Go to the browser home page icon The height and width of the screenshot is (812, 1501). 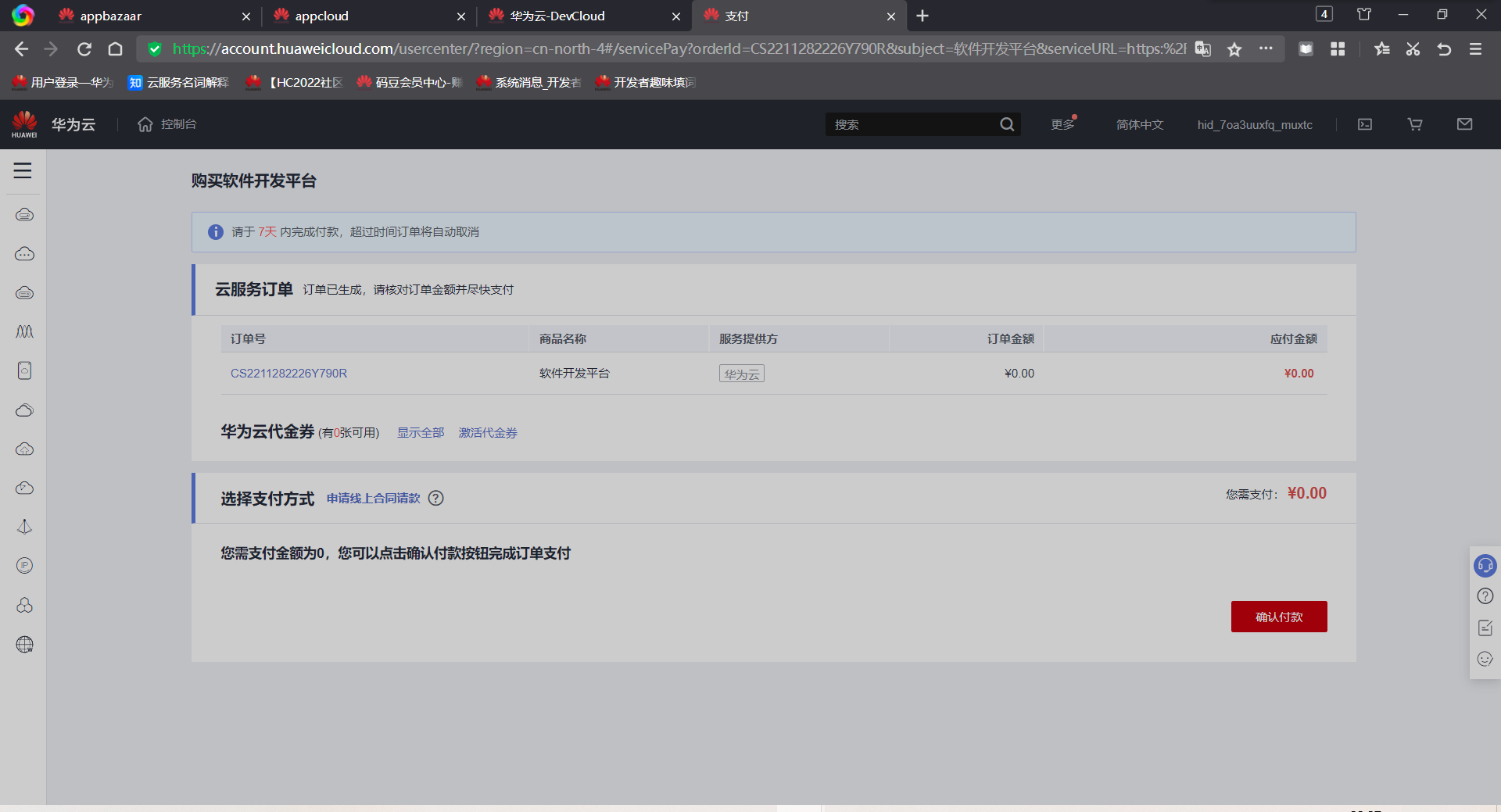(x=116, y=49)
